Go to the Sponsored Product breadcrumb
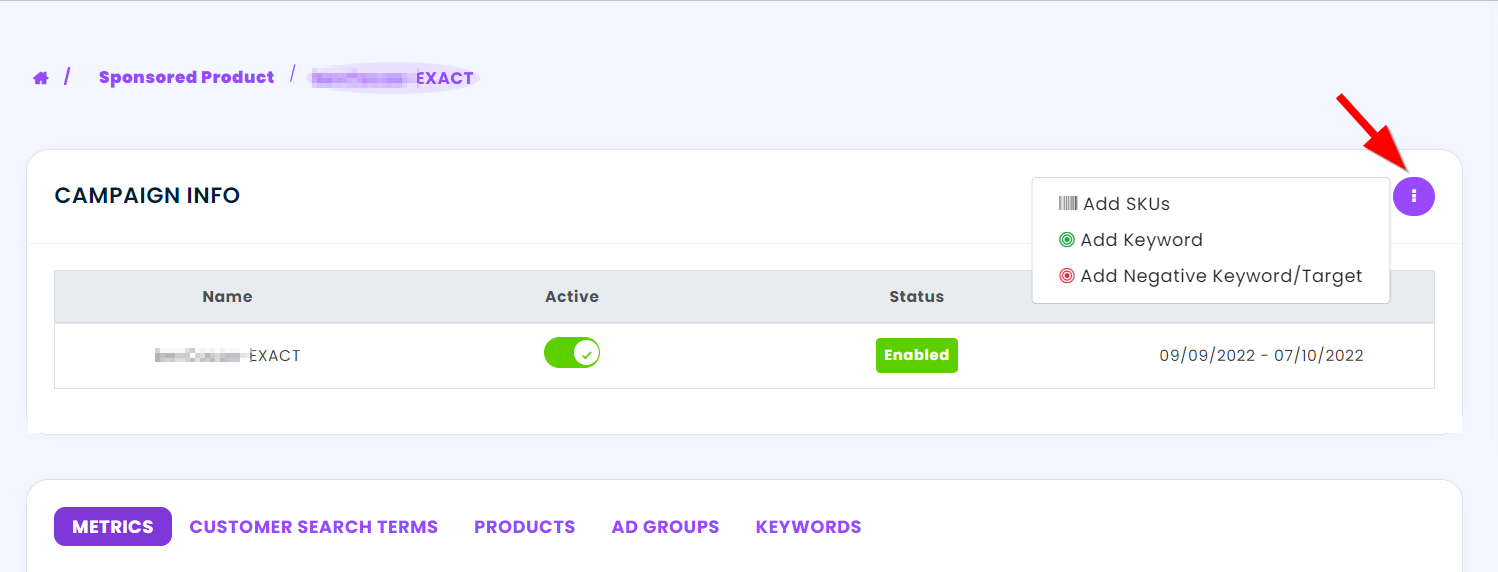The height and width of the screenshot is (572, 1498). [x=186, y=77]
